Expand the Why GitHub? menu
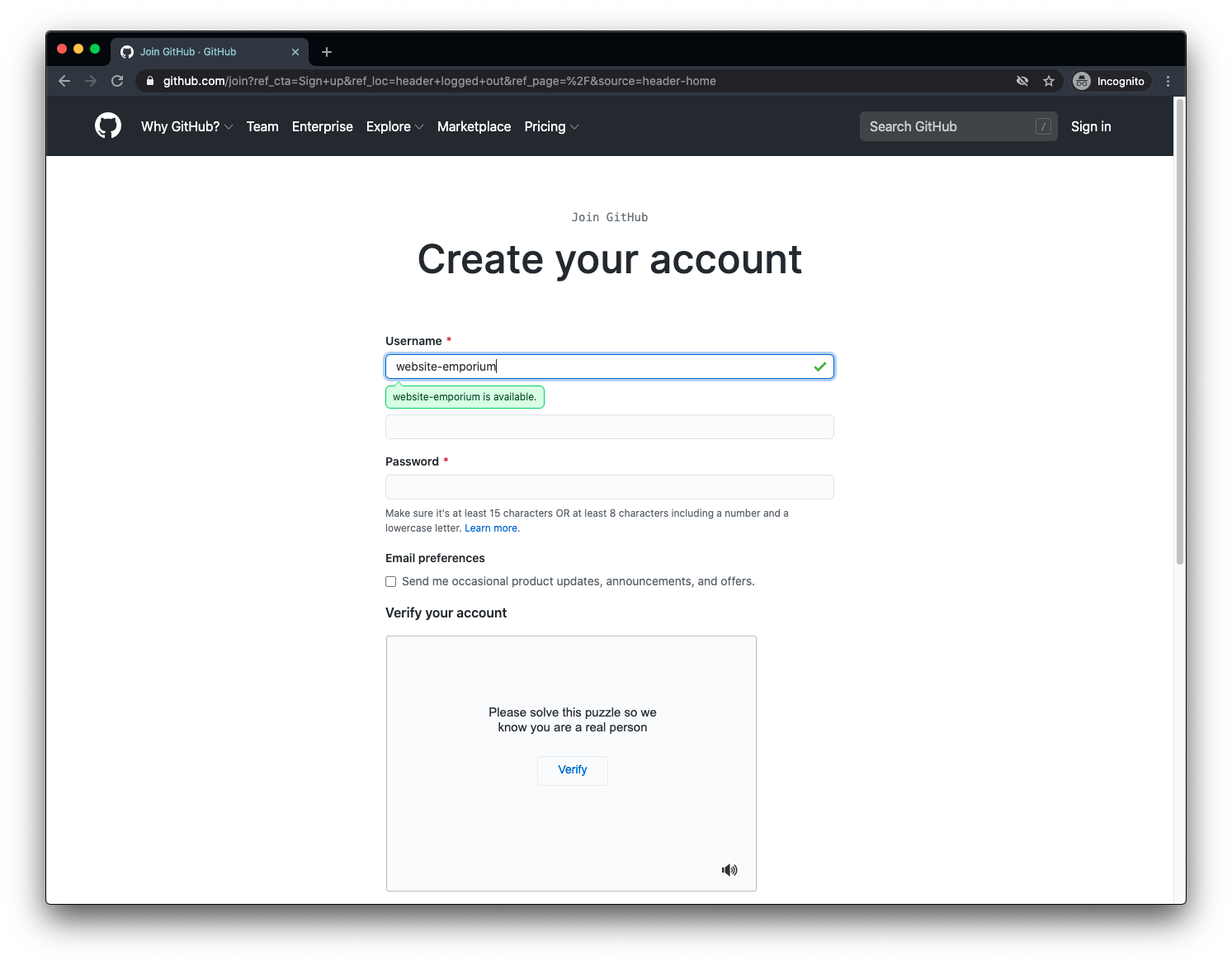 click(186, 126)
